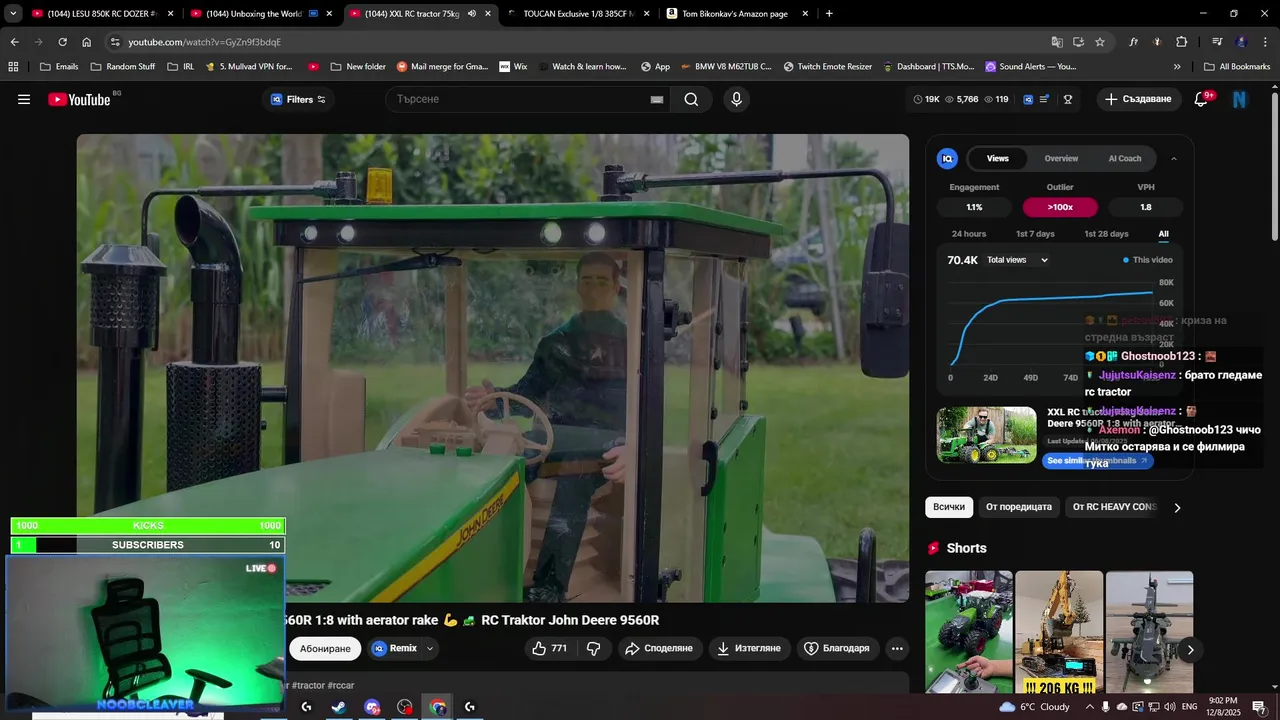
Task: Dislike the video with thumbs down
Action: point(593,648)
